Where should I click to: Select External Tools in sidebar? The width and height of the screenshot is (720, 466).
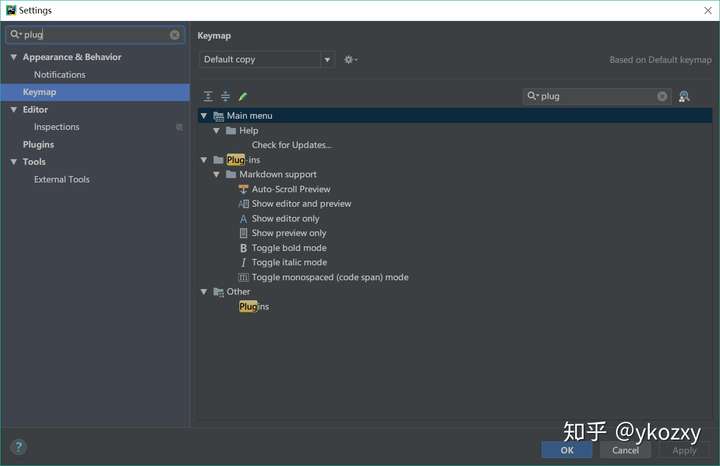pyautogui.click(x=62, y=180)
